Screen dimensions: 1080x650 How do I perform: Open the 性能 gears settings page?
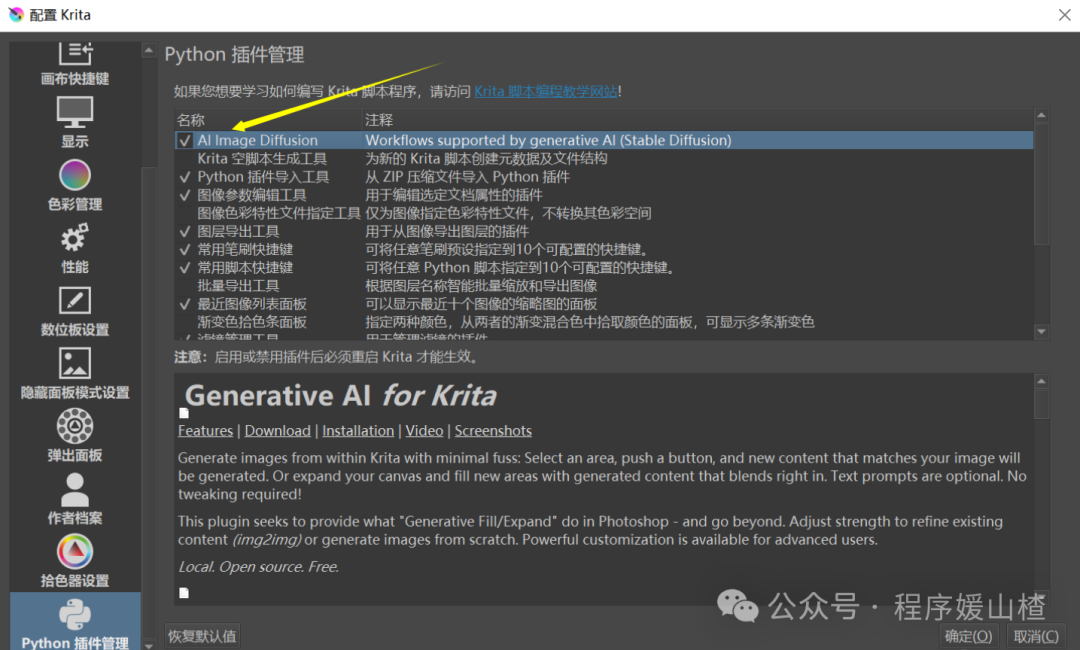75,248
